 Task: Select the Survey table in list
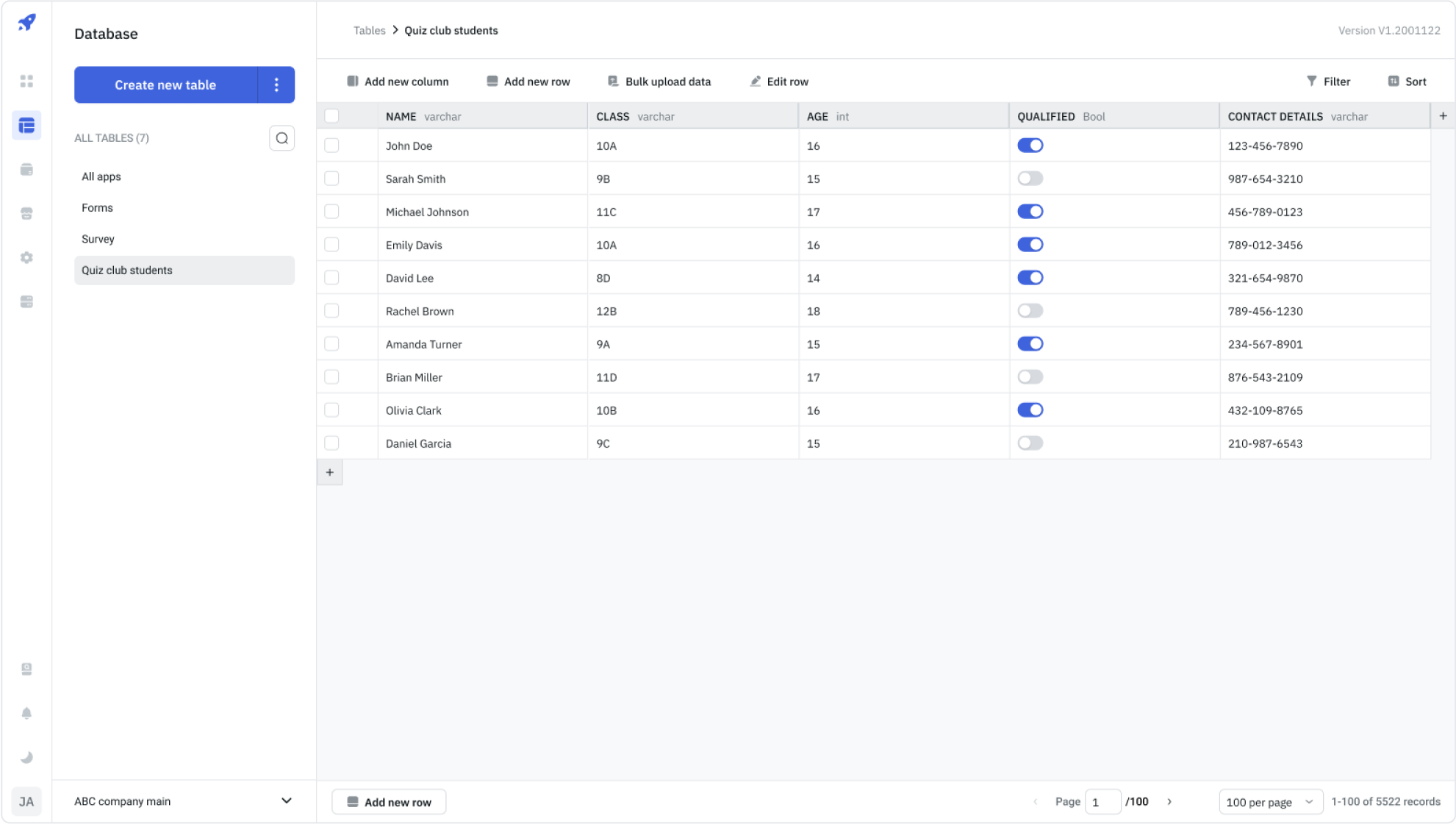[x=98, y=239]
